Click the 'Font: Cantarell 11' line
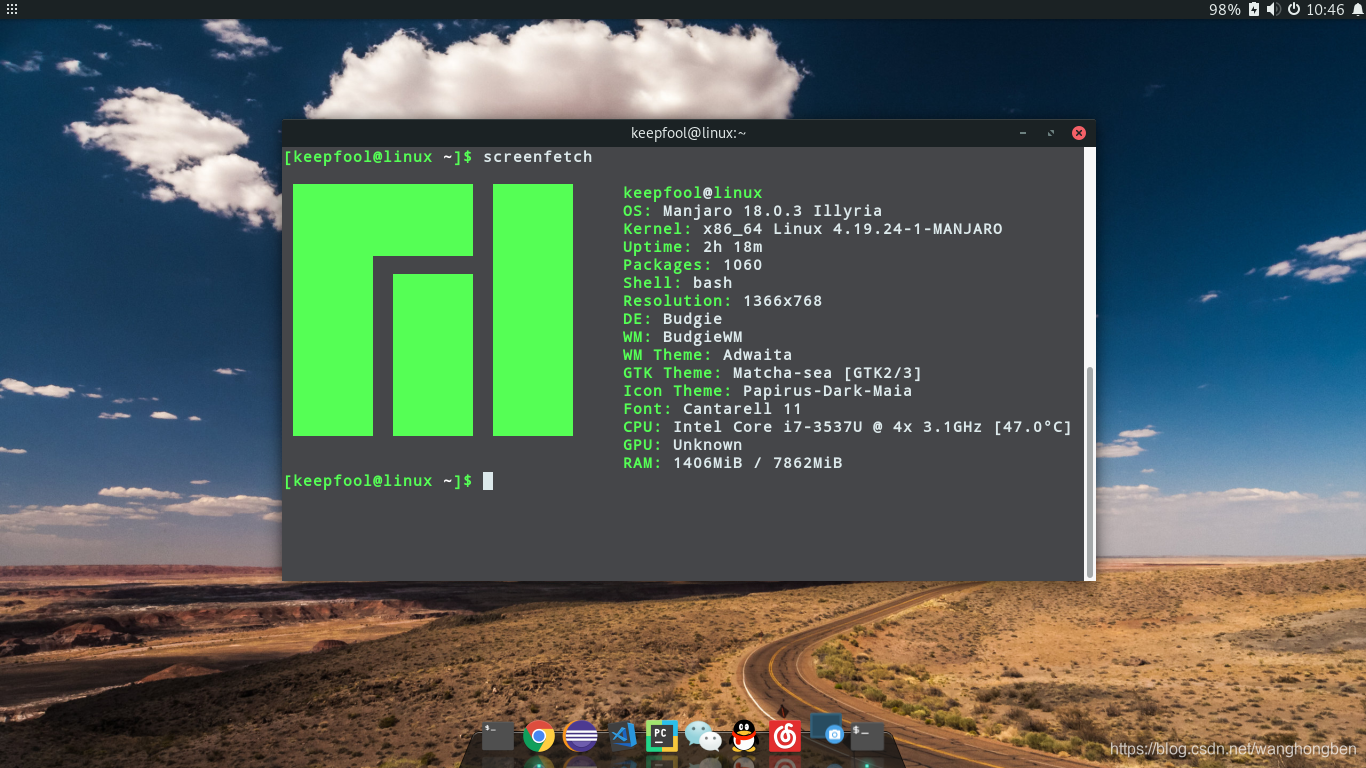Image resolution: width=1366 pixels, height=768 pixels. tap(713, 409)
